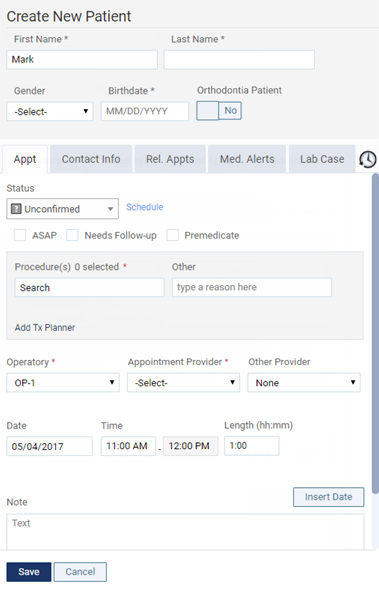Enable the Needs Follow-up checkbox
379x589 pixels.
click(72, 235)
